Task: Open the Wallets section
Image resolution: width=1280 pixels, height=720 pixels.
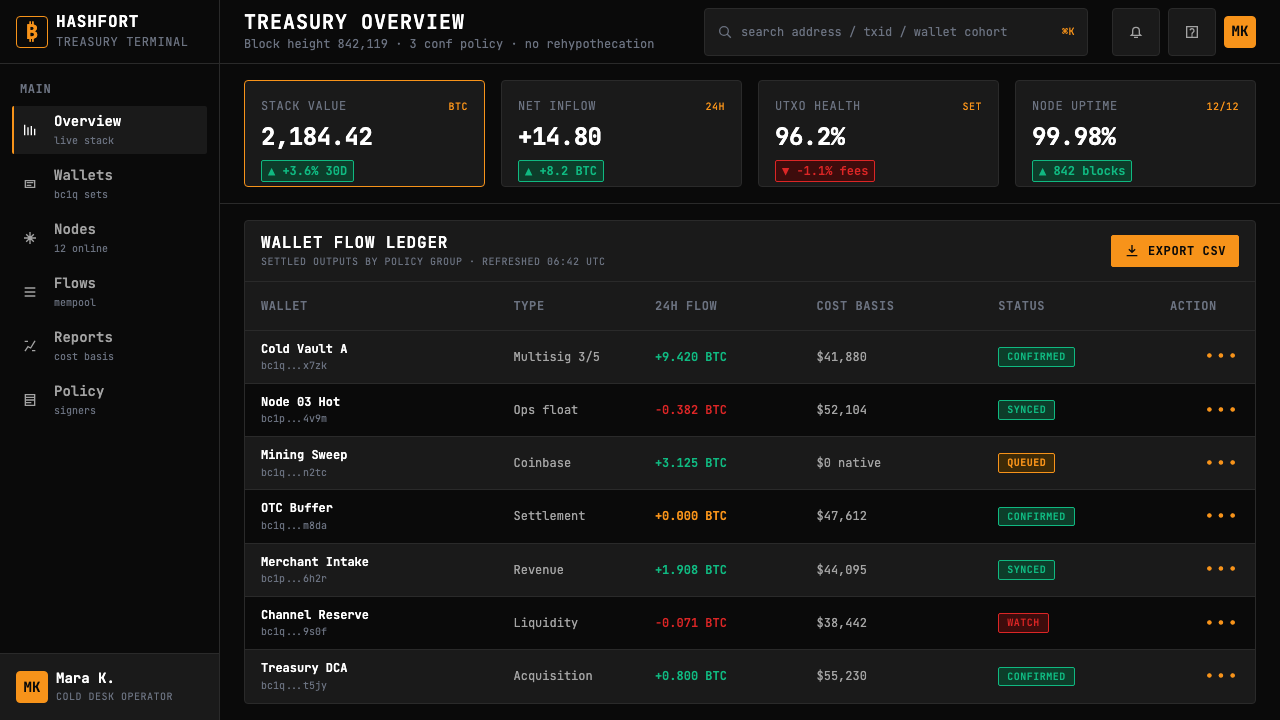Action: [x=110, y=184]
